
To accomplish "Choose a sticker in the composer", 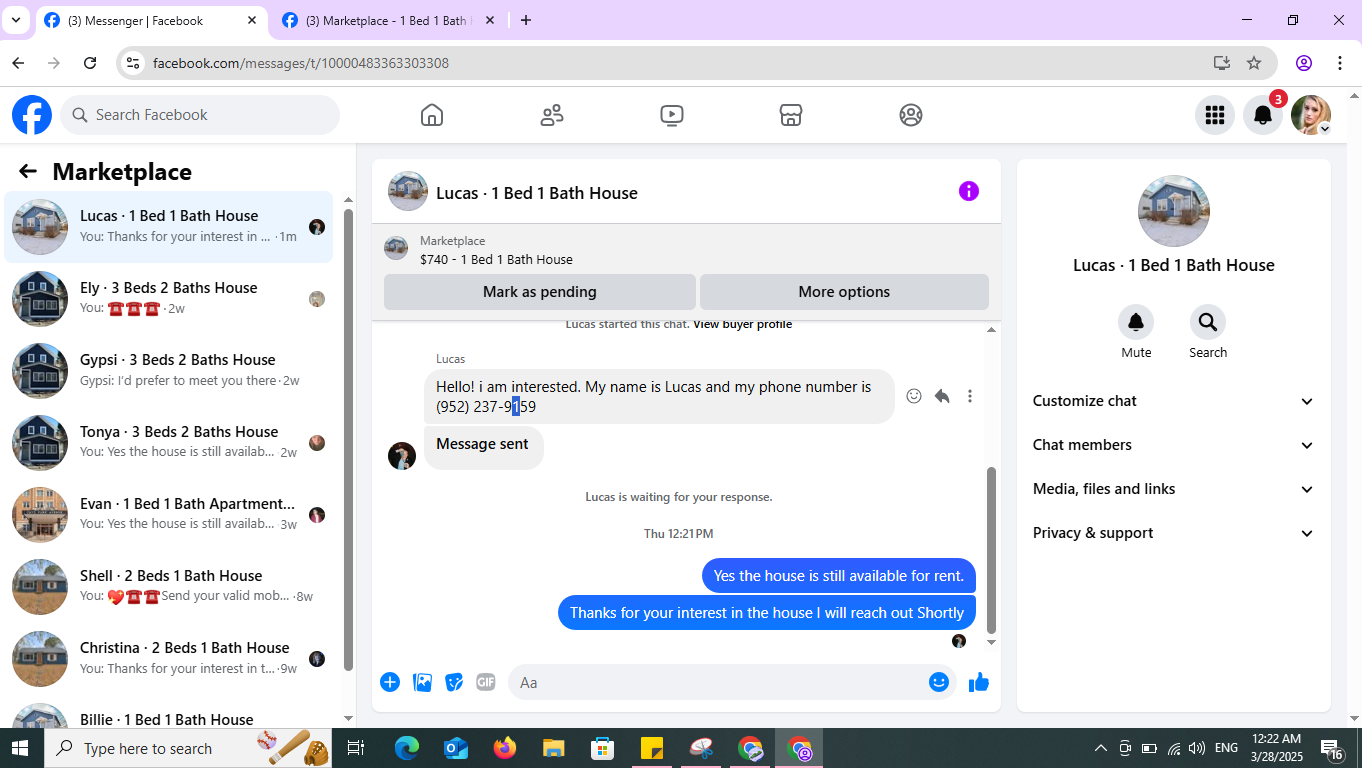I will click(454, 682).
